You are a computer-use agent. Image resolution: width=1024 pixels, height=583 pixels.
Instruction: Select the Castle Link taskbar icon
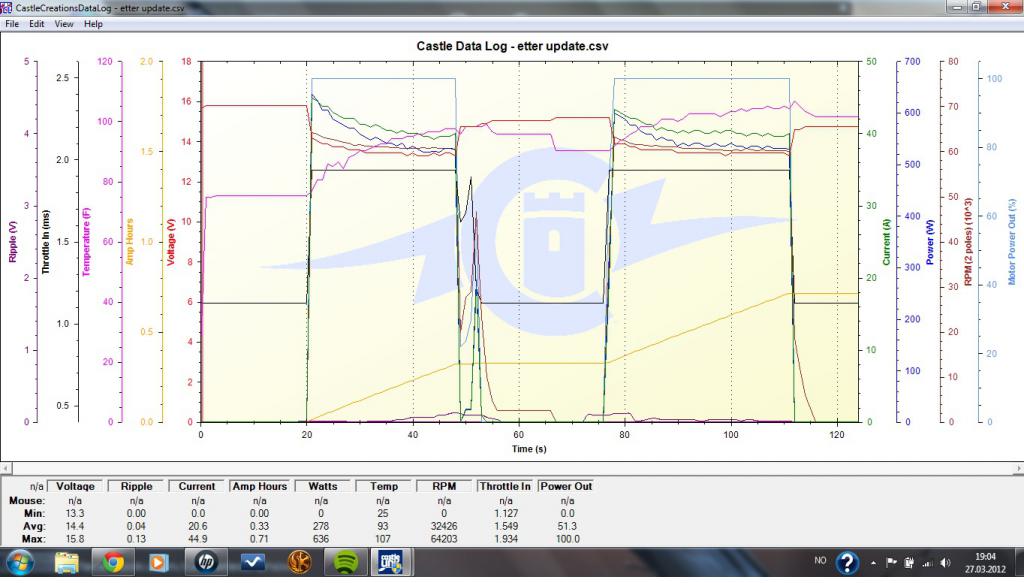pyautogui.click(x=389, y=563)
